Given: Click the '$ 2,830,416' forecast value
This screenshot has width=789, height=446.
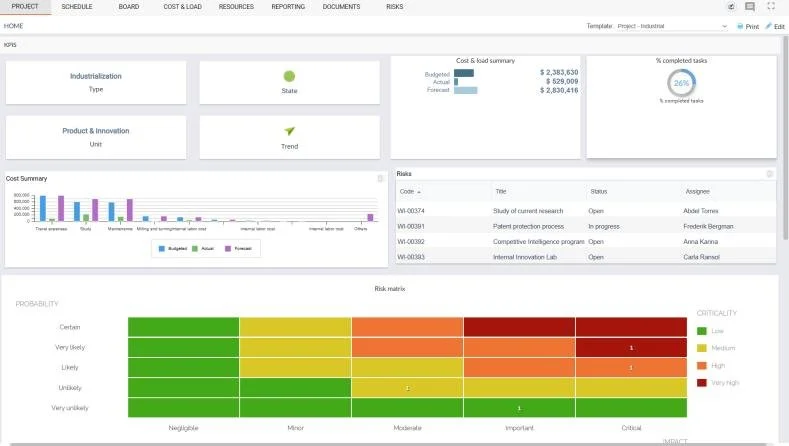Looking at the screenshot, I should pyautogui.click(x=559, y=90).
